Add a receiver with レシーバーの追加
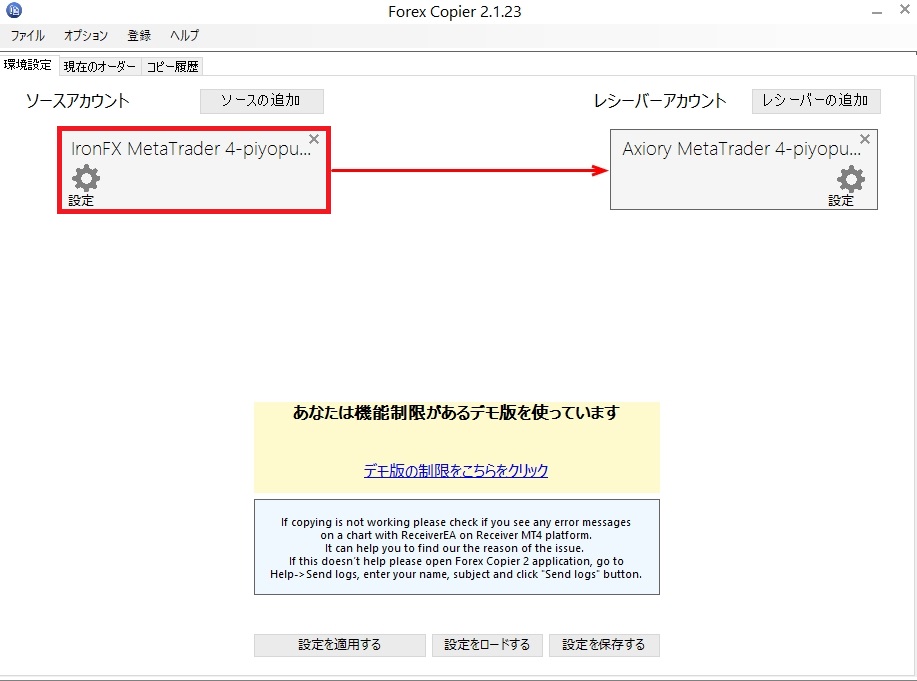The width and height of the screenshot is (917, 681). pos(815,101)
